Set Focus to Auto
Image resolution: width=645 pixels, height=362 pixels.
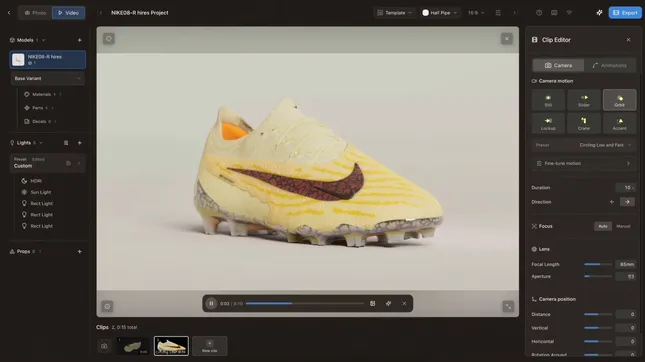tap(603, 226)
